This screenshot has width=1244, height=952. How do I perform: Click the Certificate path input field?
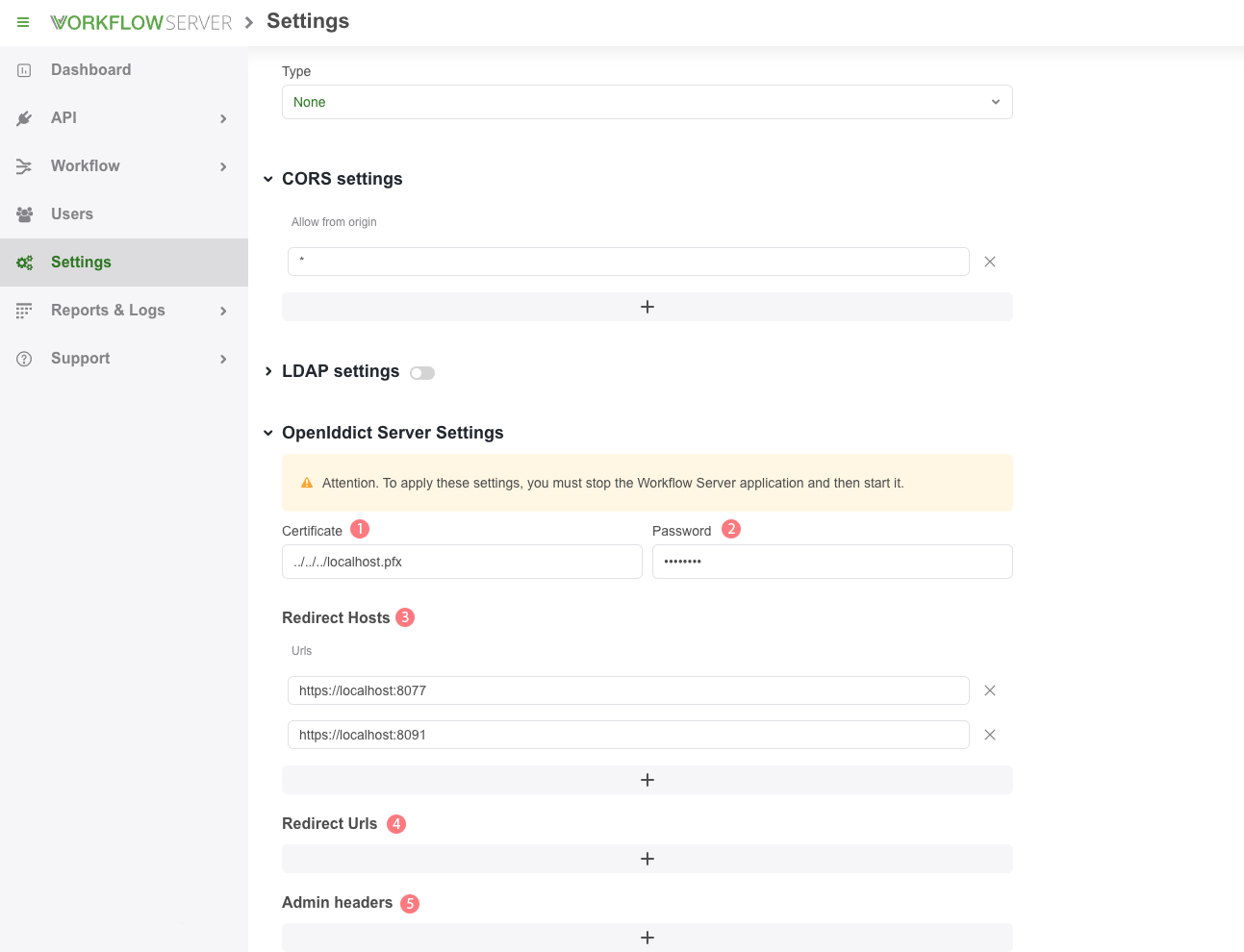(462, 562)
